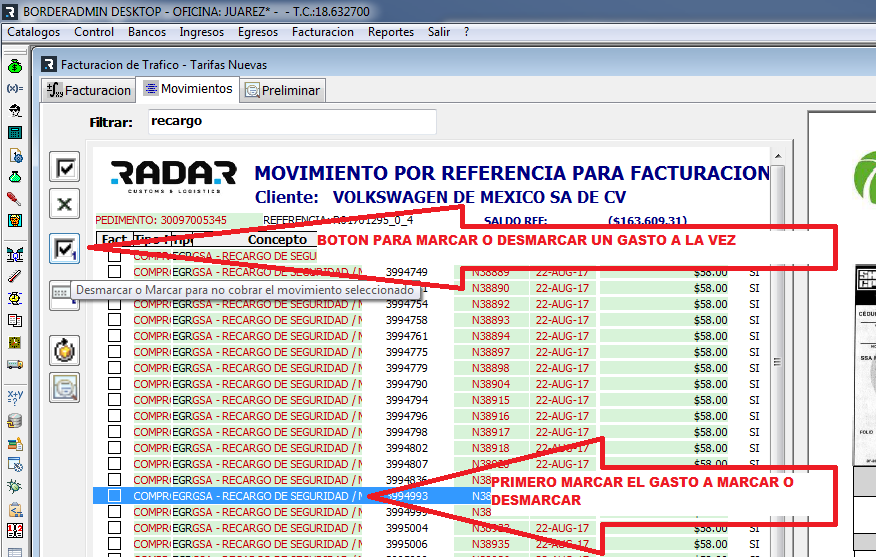This screenshot has width=876, height=557.
Task: Click the (x)= variables sidebar icon
Action: point(15,88)
